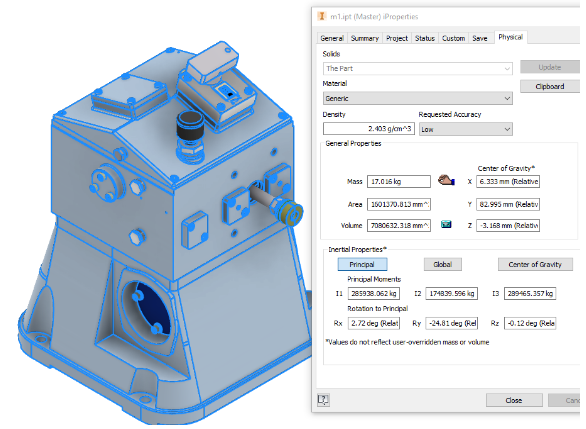586x429 pixels.
Task: Click the I3 principal moment field
Action: (x=530, y=293)
